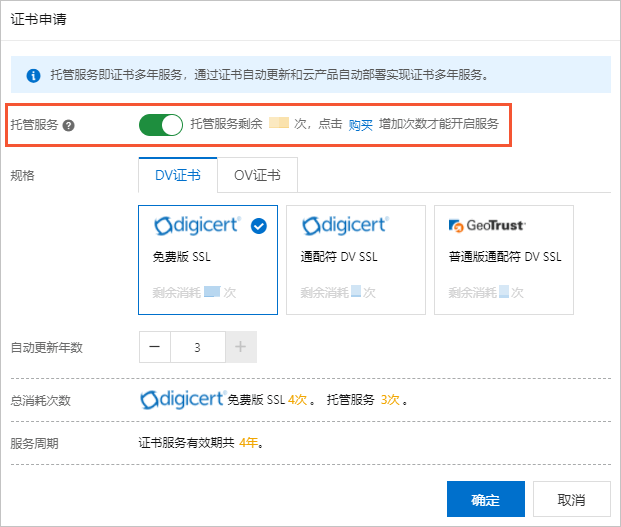Click the blue checkmark on 免费版 SSL card
The width and height of the screenshot is (621, 527).
(x=259, y=226)
